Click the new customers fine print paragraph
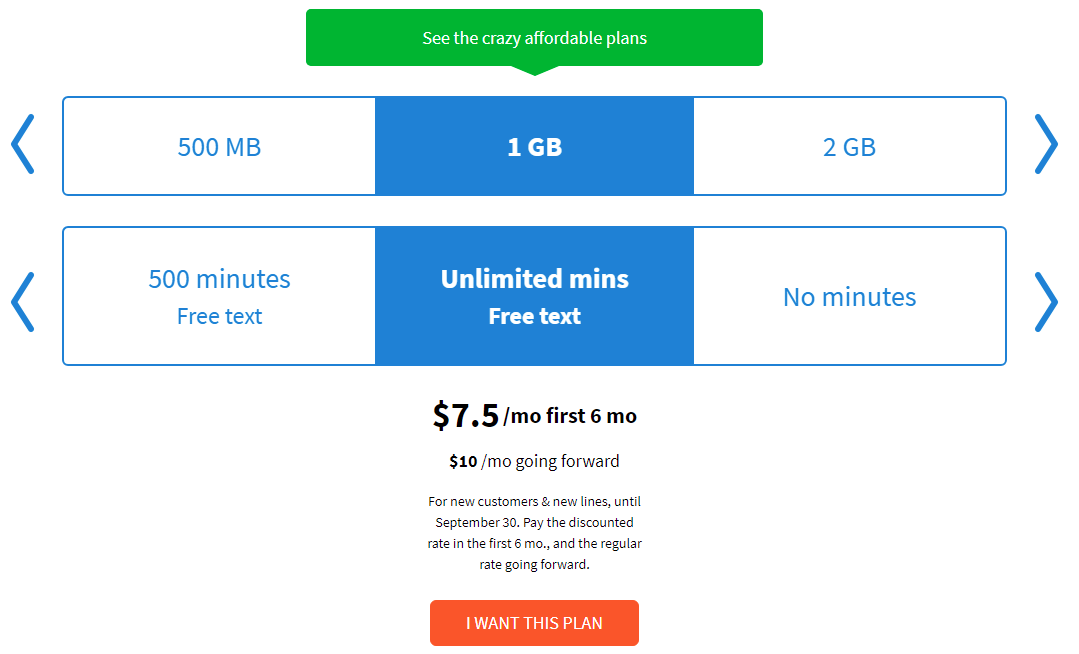The width and height of the screenshot is (1079, 654). pos(534,533)
